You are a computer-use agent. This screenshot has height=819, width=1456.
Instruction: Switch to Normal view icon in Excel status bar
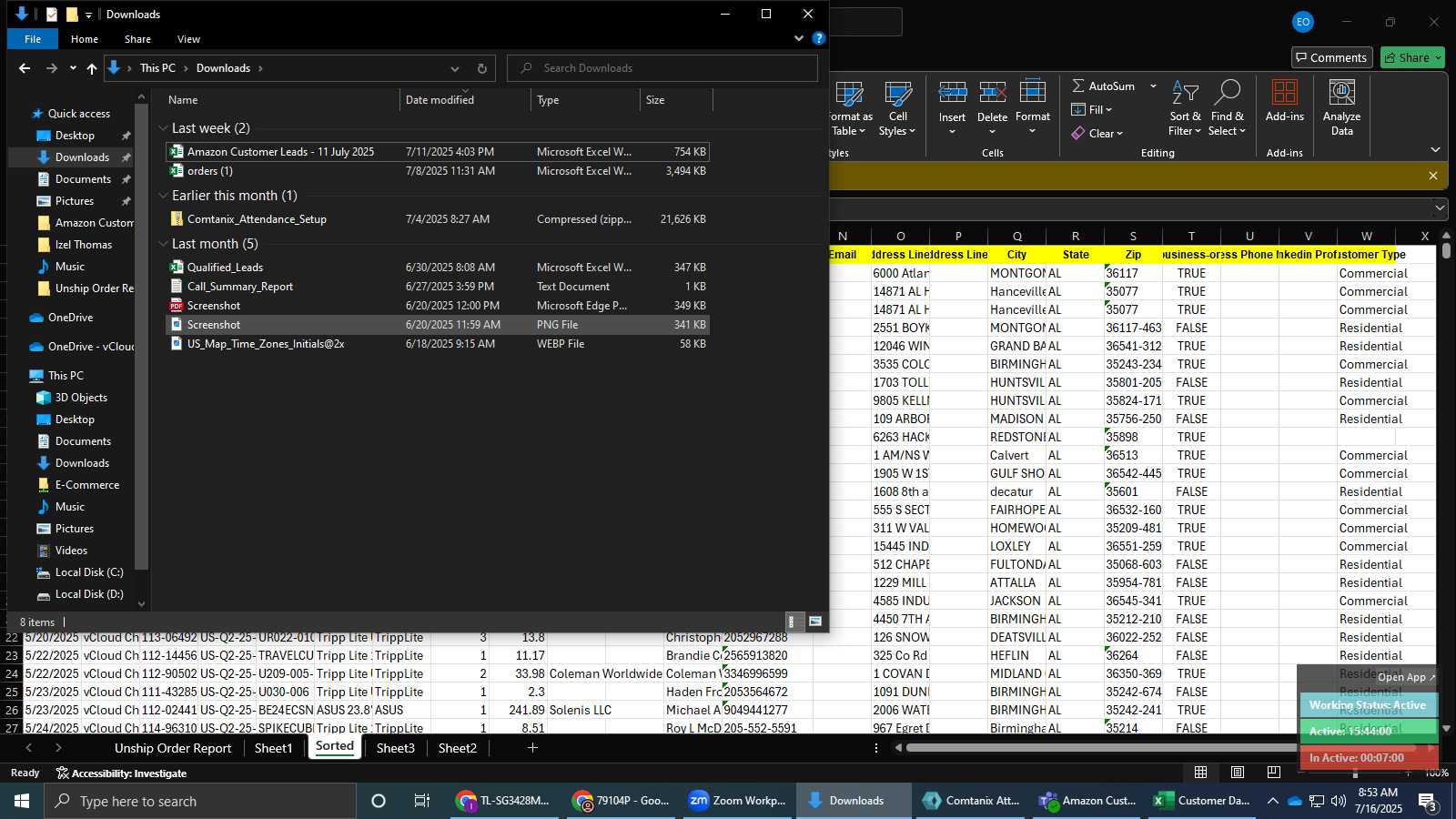(x=1201, y=773)
